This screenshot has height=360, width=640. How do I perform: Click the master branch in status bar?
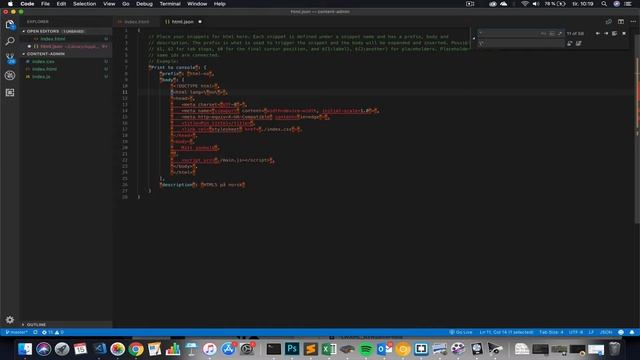click(x=17, y=332)
